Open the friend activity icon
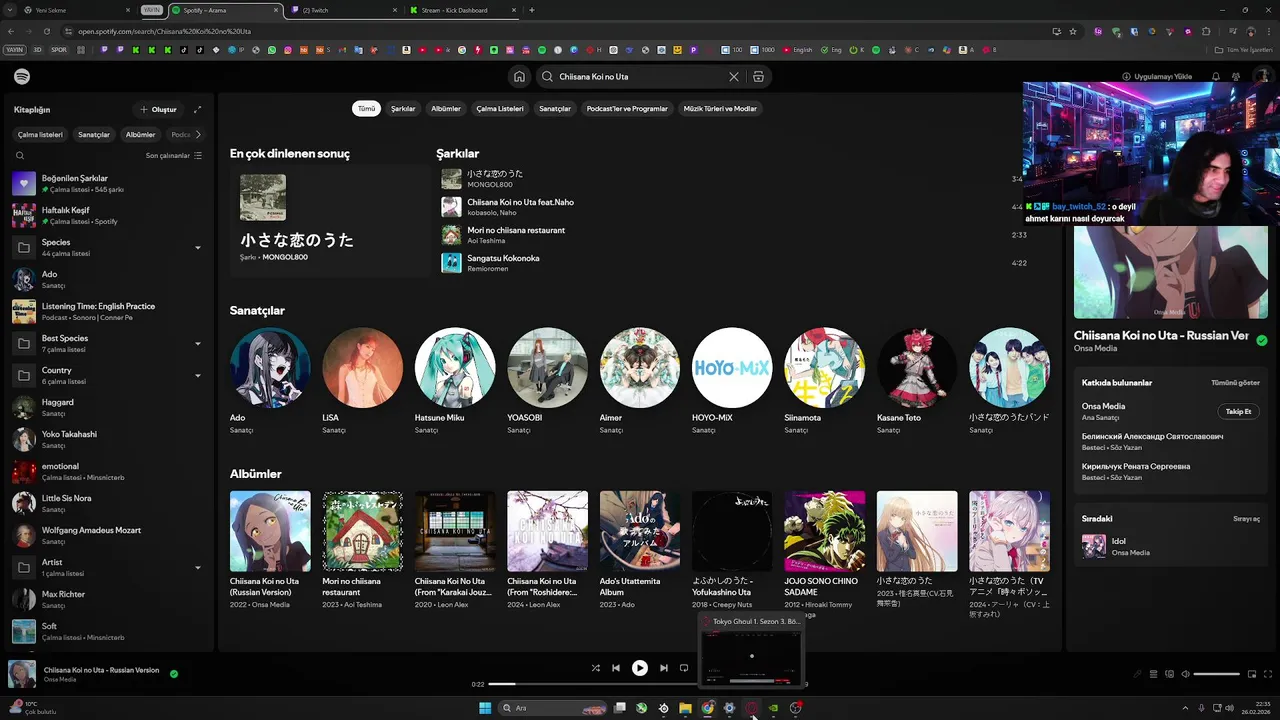This screenshot has width=1280, height=720. click(x=1236, y=77)
